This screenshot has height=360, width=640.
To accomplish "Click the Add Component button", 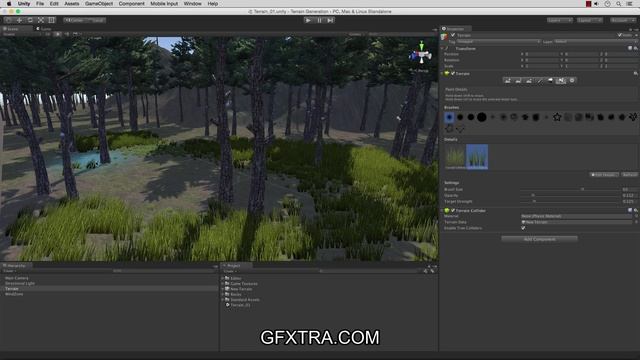I will point(539,239).
